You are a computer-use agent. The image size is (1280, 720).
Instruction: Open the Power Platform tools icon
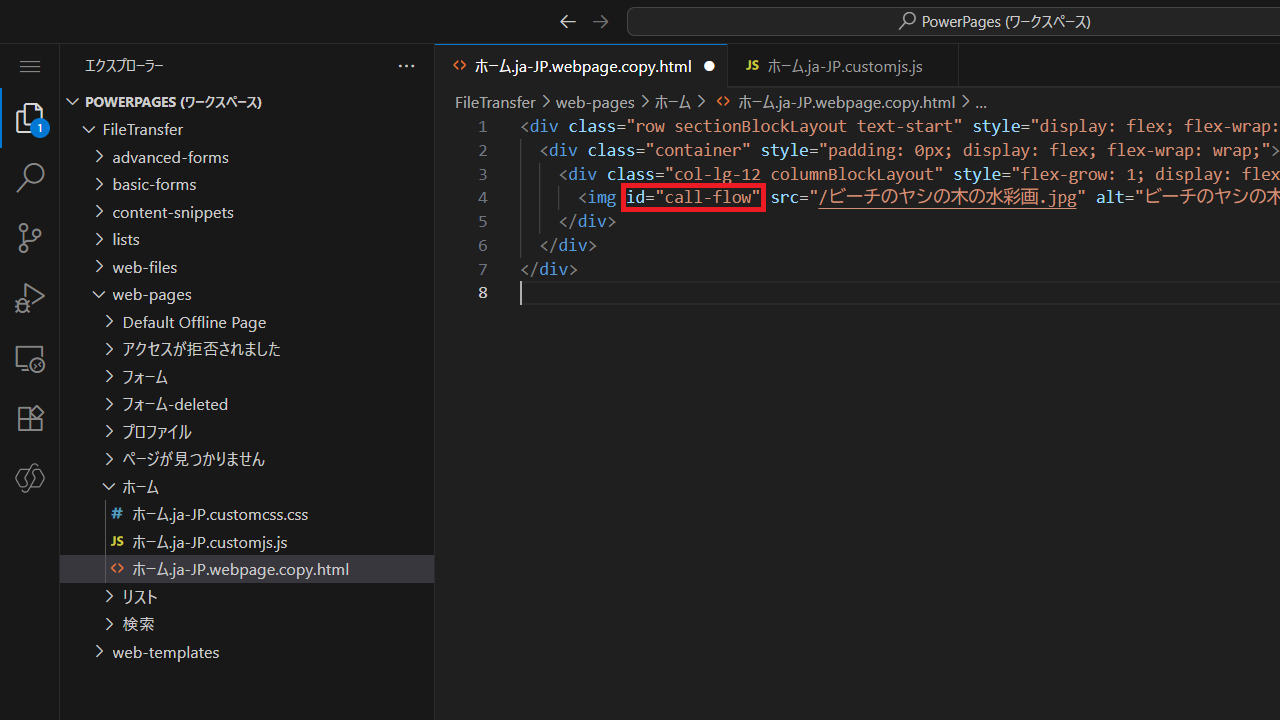pyautogui.click(x=30, y=478)
